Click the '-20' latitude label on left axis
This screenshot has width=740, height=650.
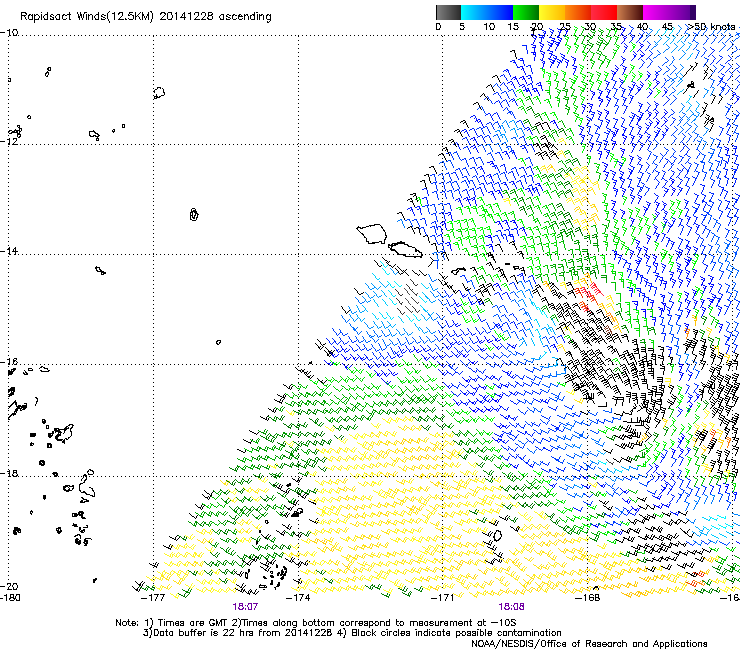click(x=9, y=586)
